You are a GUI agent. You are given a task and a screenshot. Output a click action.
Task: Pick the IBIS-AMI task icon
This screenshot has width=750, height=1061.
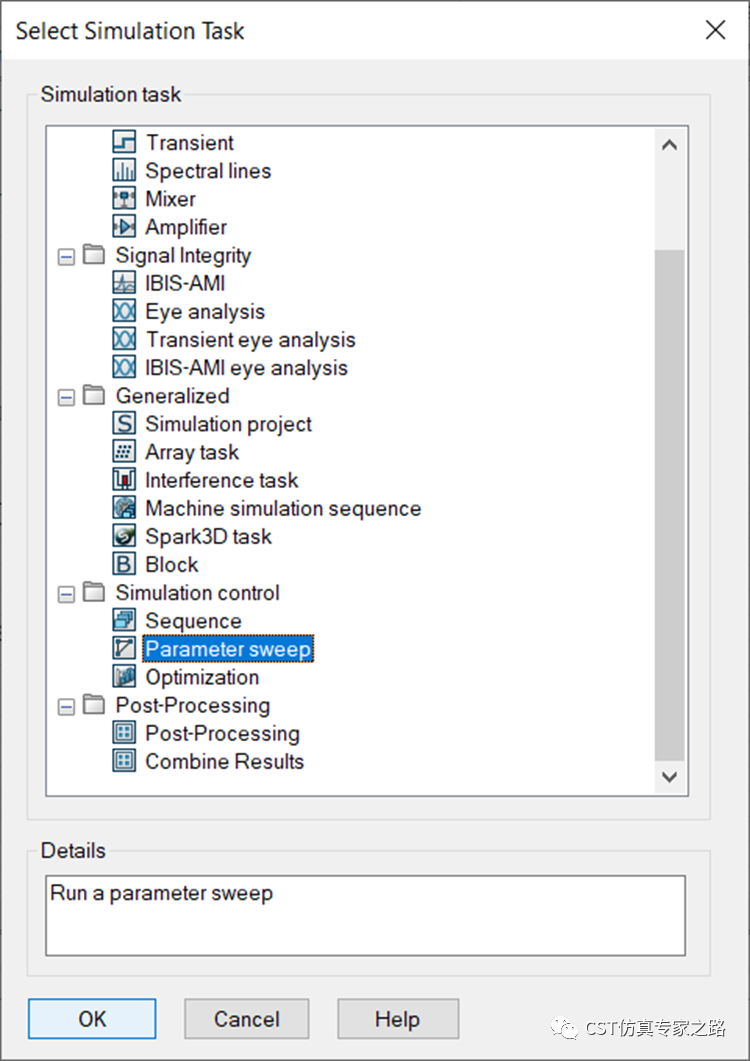pos(124,283)
